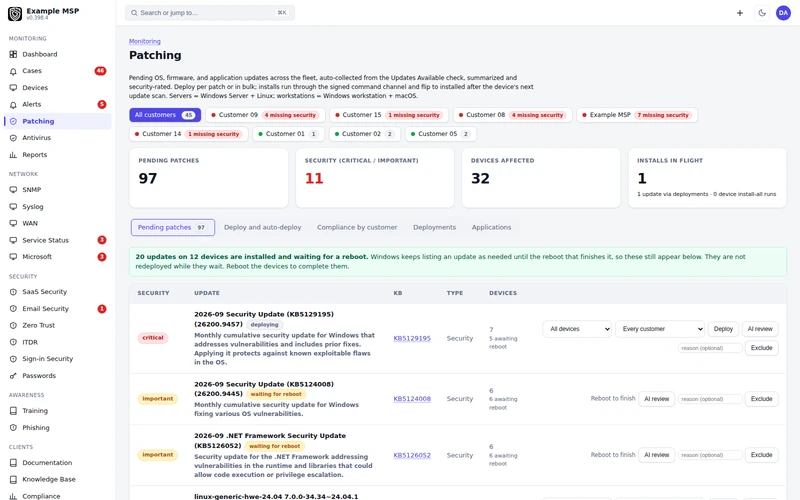Filter by Customer 14 chip

point(188,134)
